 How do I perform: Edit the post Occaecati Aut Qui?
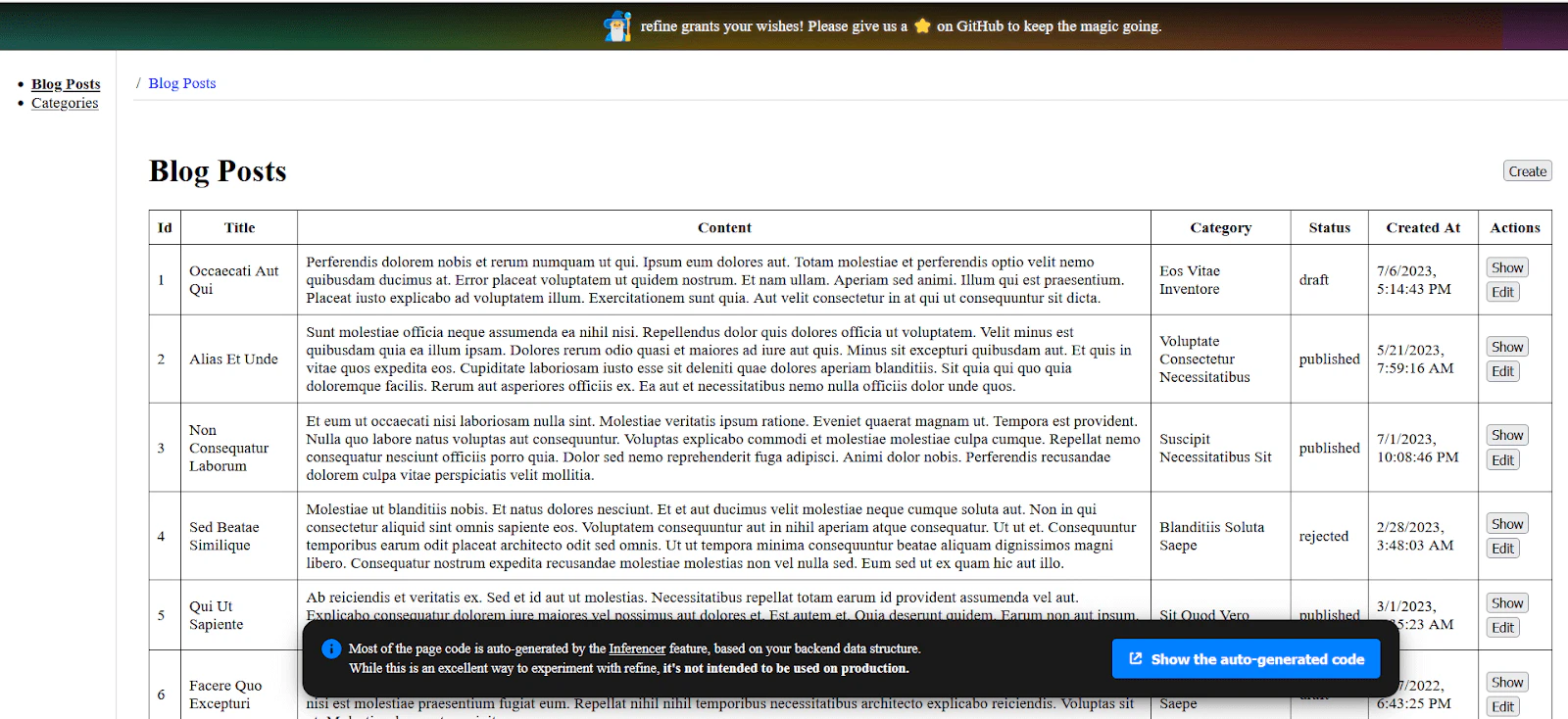click(x=1502, y=292)
